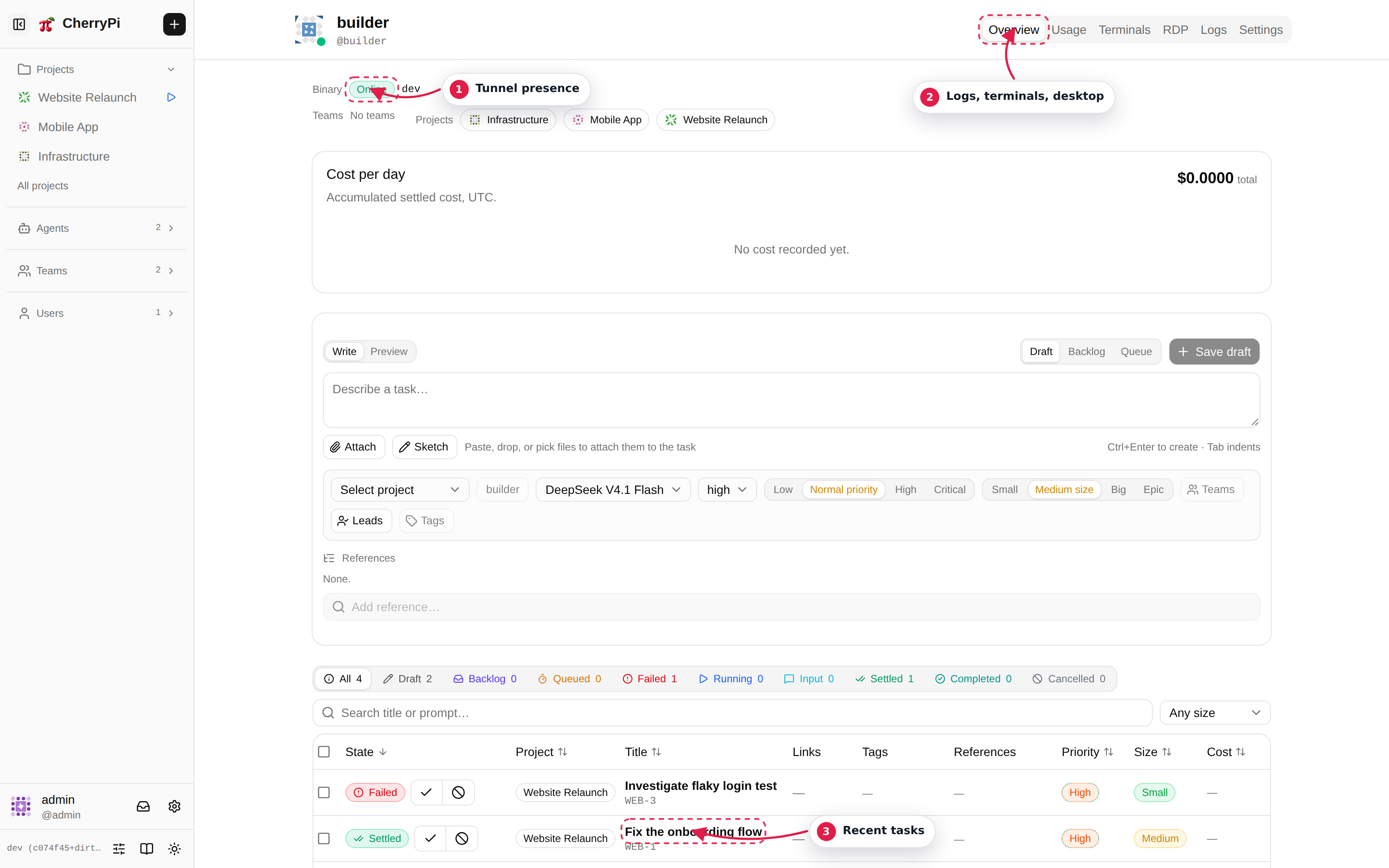Click the Search title or prompt field
This screenshot has width=1389, height=868.
click(732, 713)
